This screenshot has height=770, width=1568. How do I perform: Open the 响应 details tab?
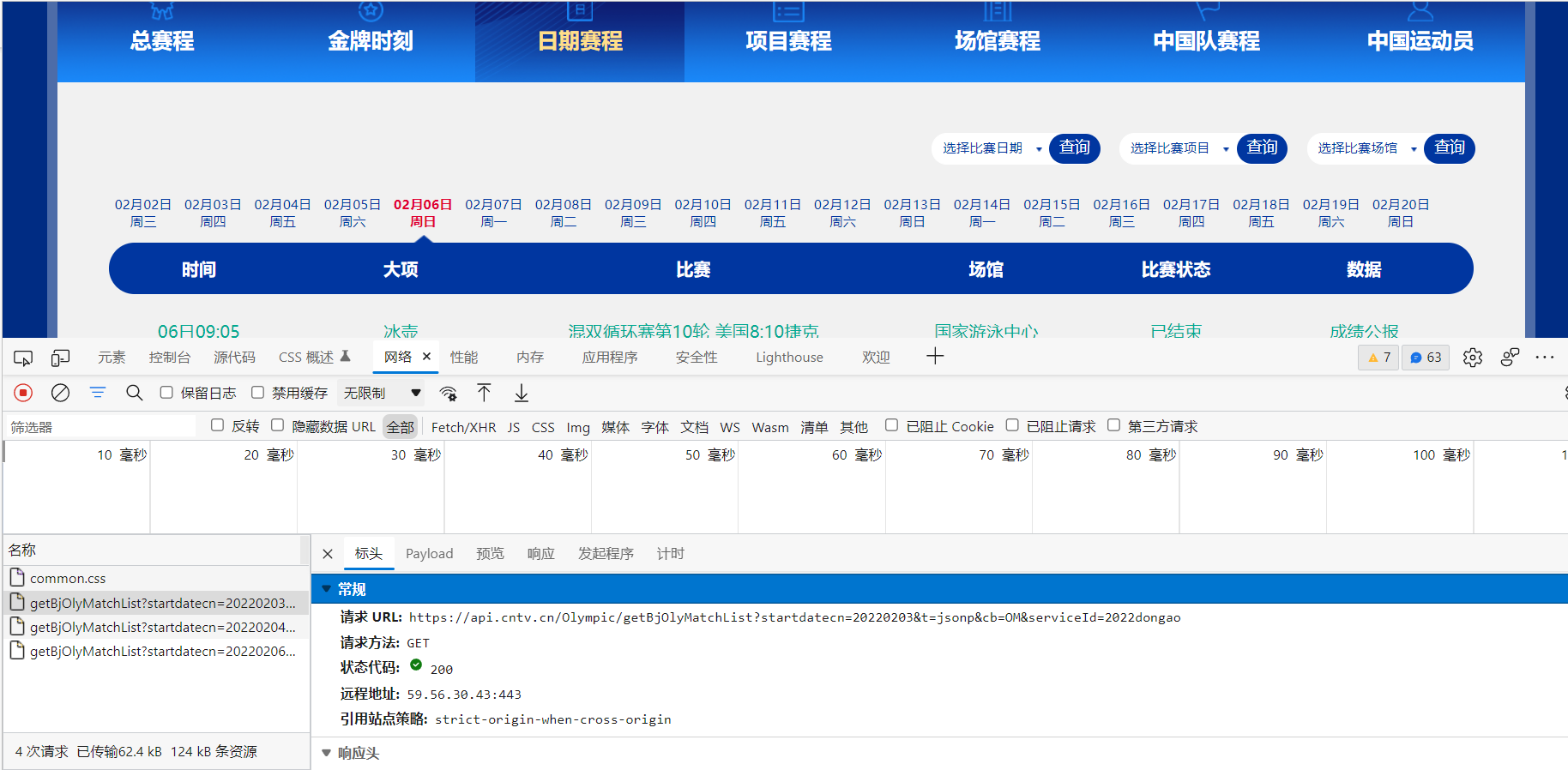pyautogui.click(x=540, y=554)
